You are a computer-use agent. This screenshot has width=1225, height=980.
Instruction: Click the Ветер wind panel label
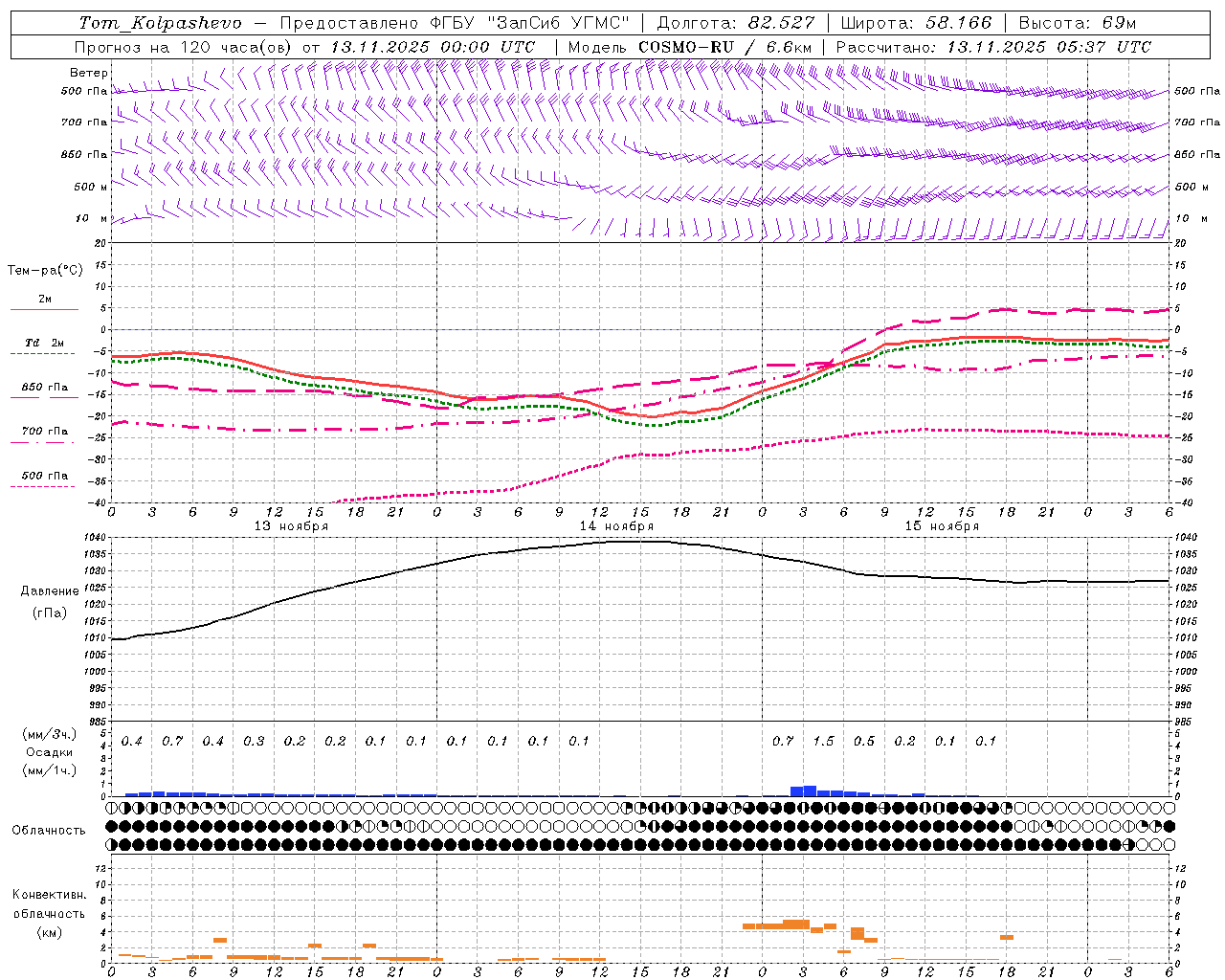point(89,73)
